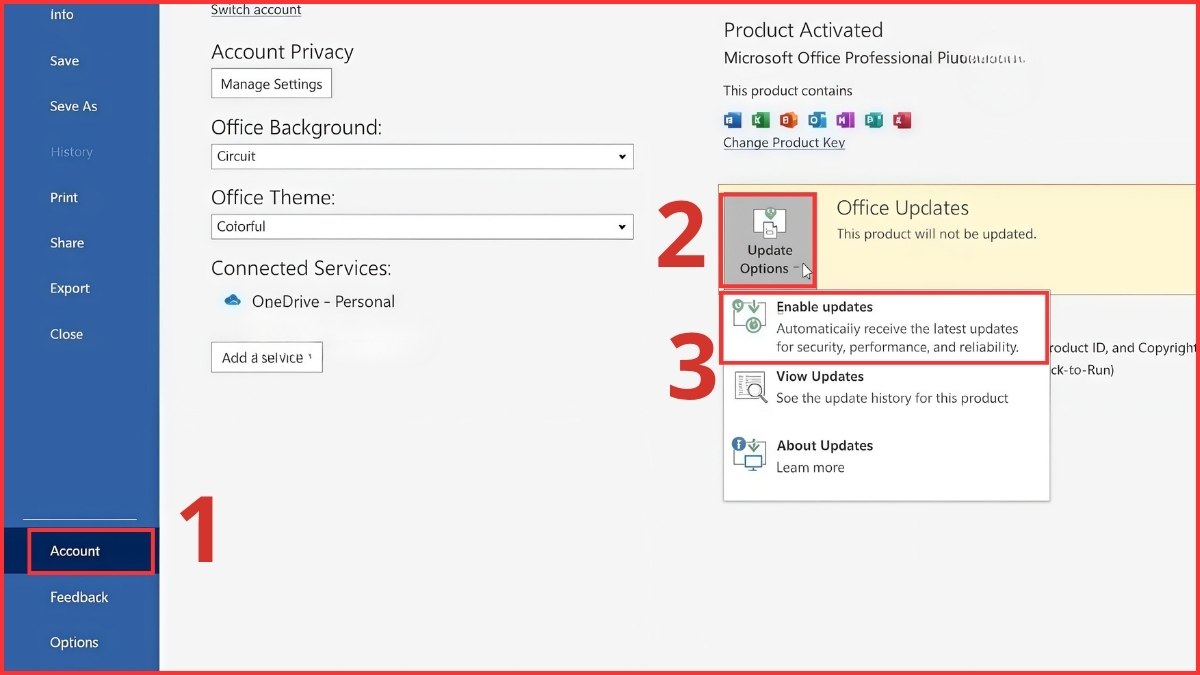1200x675 pixels.
Task: Click the red Access app icon
Action: [x=902, y=121]
